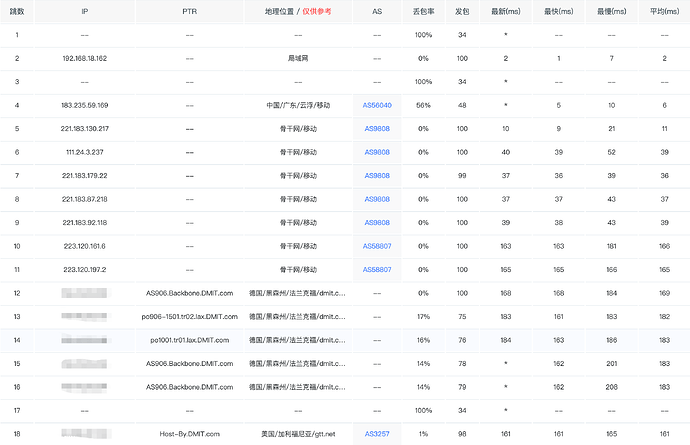Click the 16% packet loss value
This screenshot has width=690, height=445.
click(x=423, y=340)
